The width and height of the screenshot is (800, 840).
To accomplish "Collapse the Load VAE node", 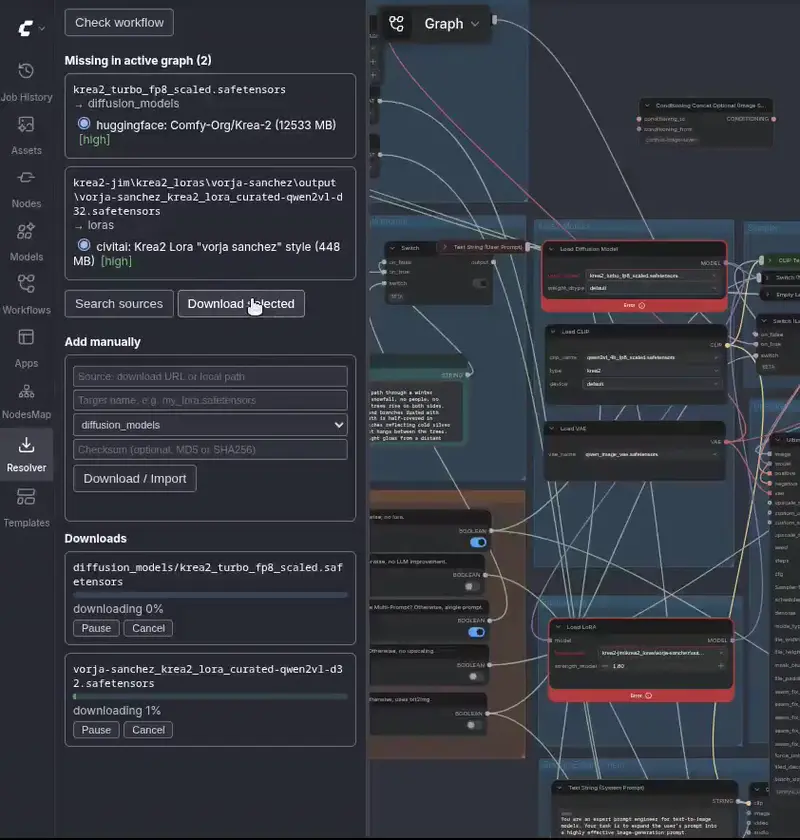I will [x=552, y=429].
